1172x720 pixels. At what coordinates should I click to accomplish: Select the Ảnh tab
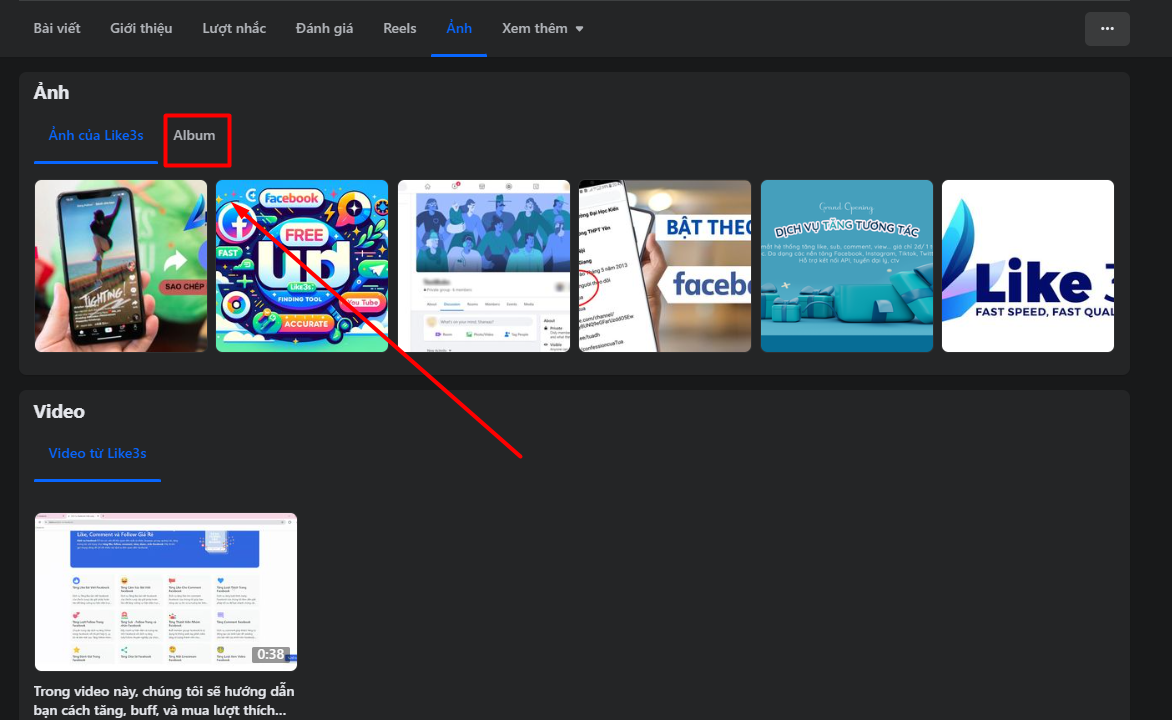459,28
